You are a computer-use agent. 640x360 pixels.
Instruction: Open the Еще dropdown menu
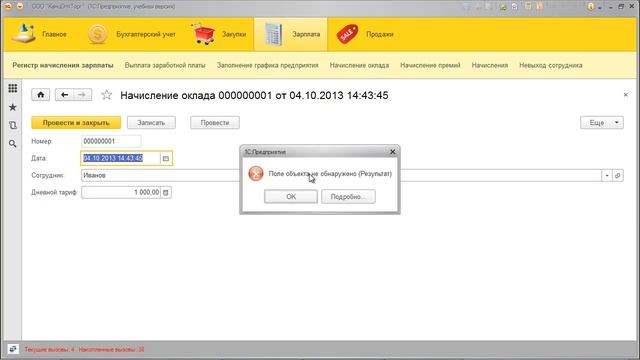click(602, 122)
